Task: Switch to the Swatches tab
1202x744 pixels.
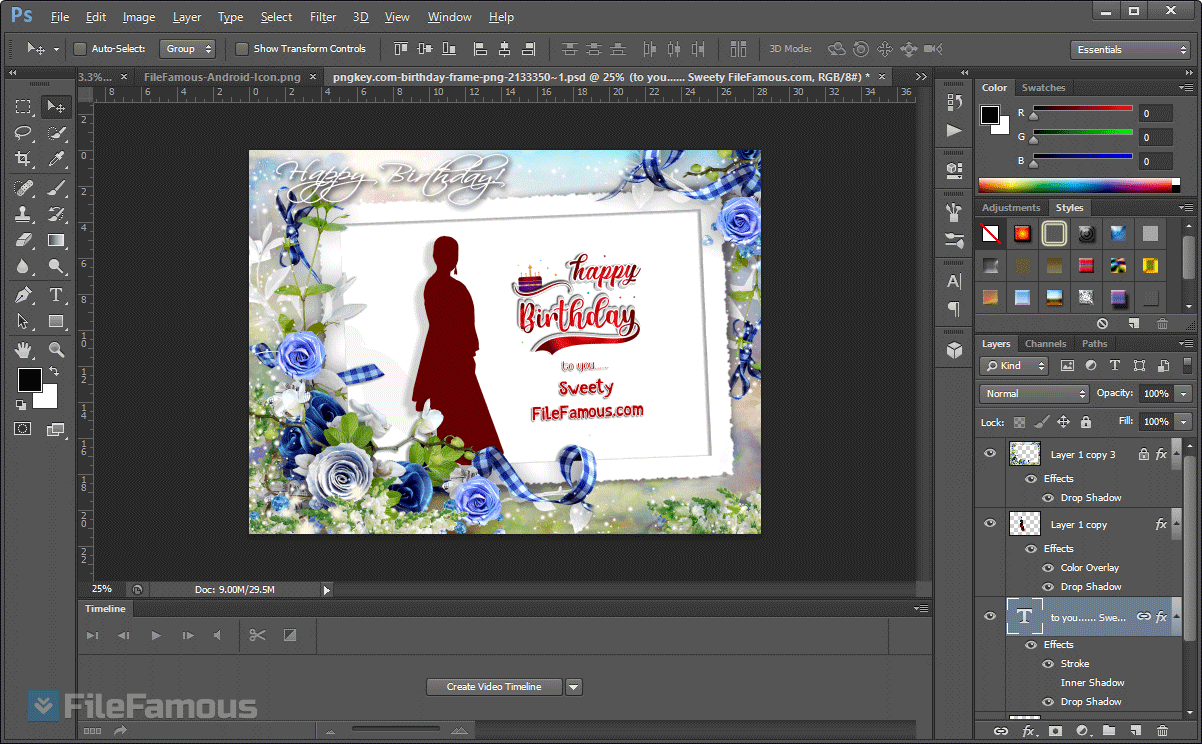Action: pos(1043,88)
